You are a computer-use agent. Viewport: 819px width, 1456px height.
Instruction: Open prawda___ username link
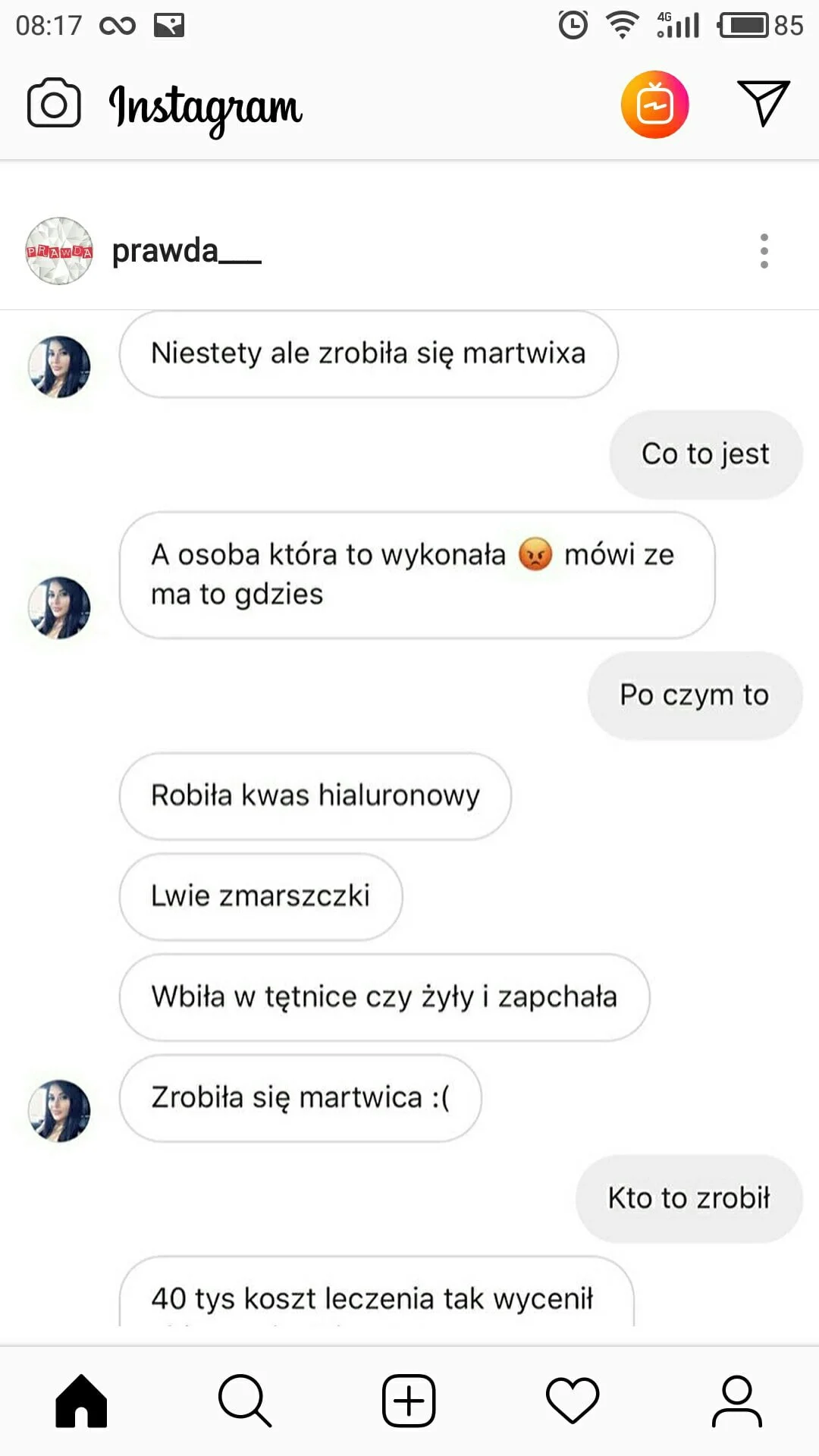click(x=187, y=251)
